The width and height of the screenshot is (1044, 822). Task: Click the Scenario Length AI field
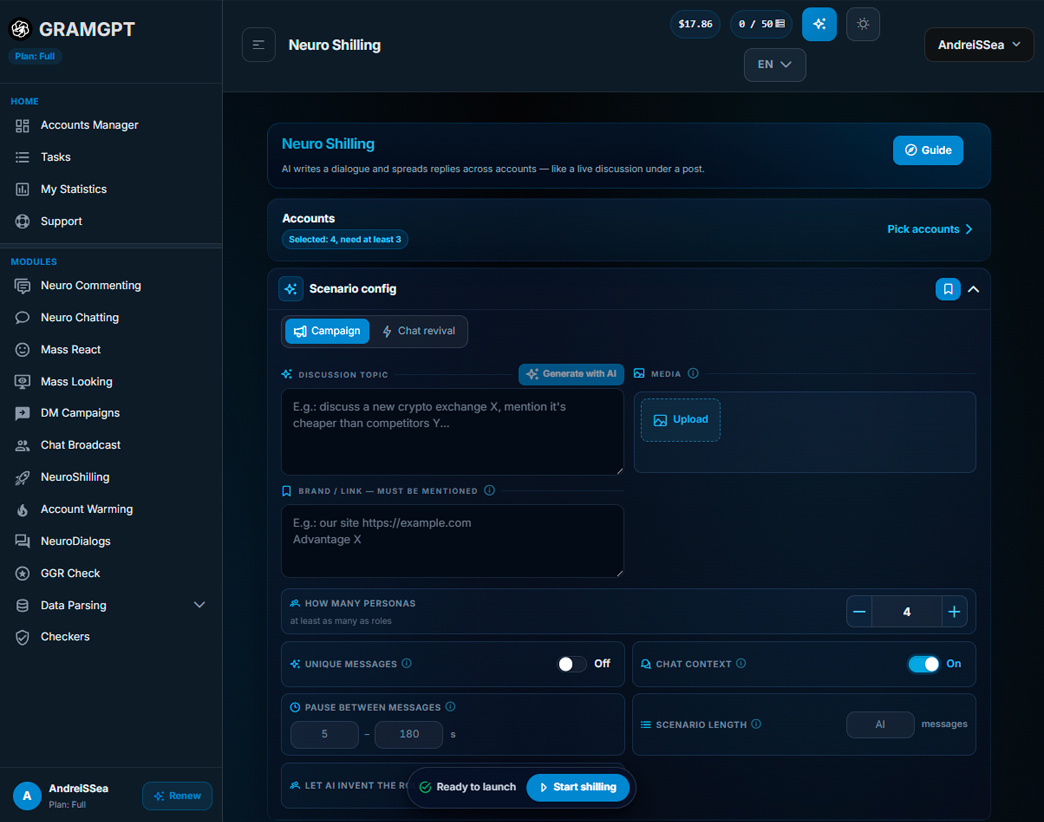tap(880, 725)
